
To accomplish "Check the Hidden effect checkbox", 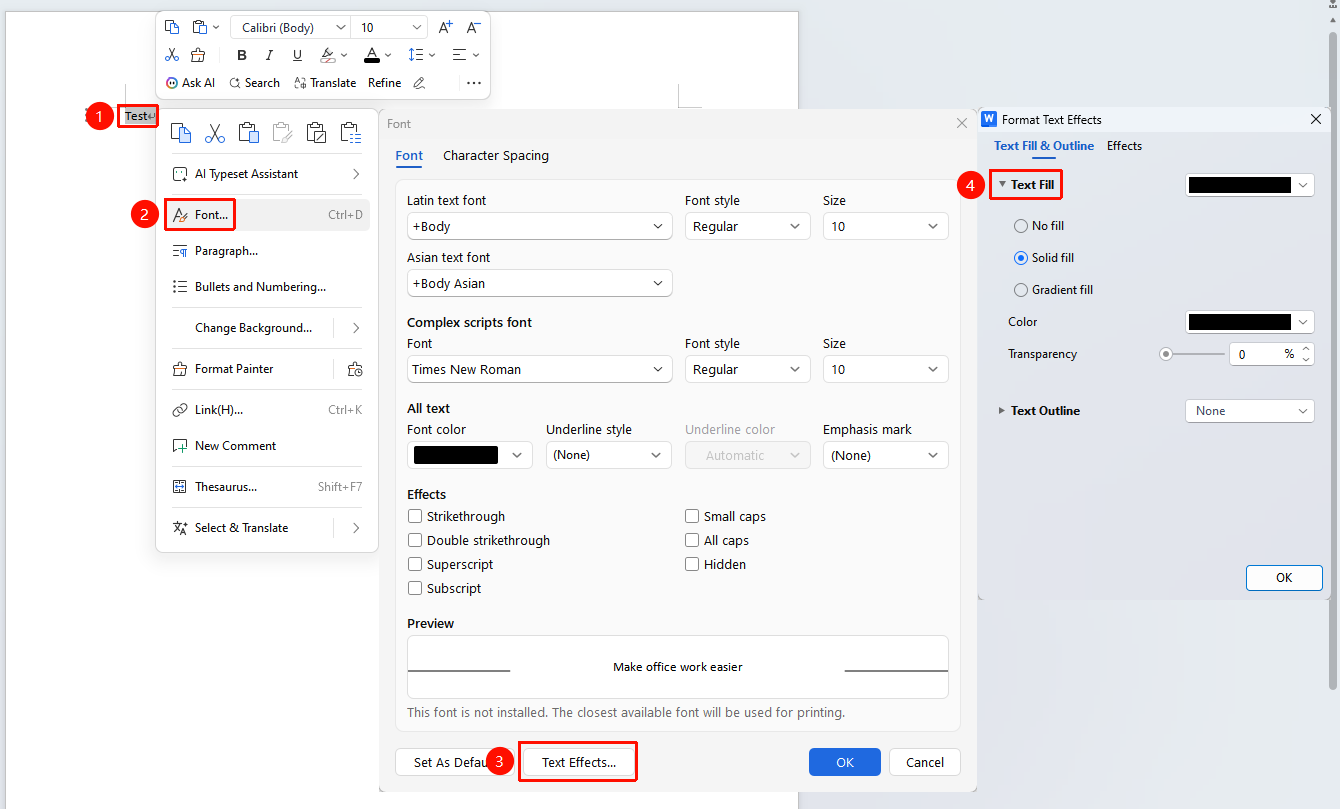I will [x=692, y=565].
